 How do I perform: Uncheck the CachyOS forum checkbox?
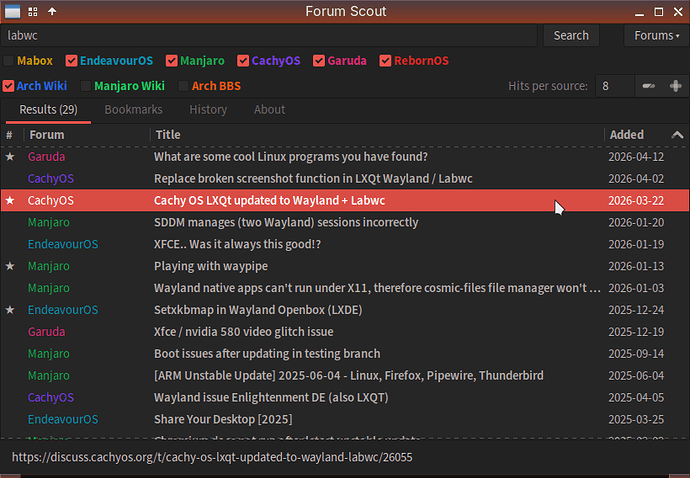pyautogui.click(x=243, y=61)
